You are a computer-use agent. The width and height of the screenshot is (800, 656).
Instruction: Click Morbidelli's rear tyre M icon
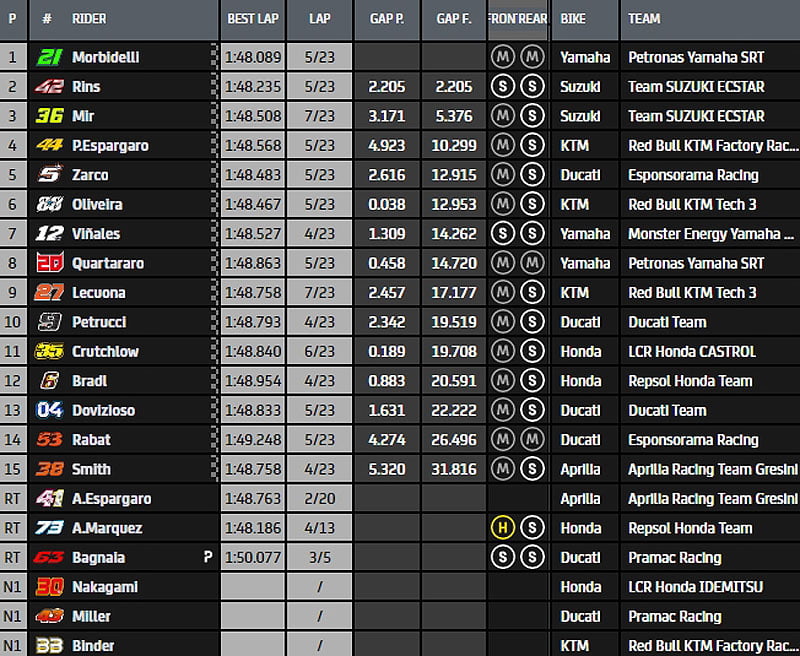532,57
